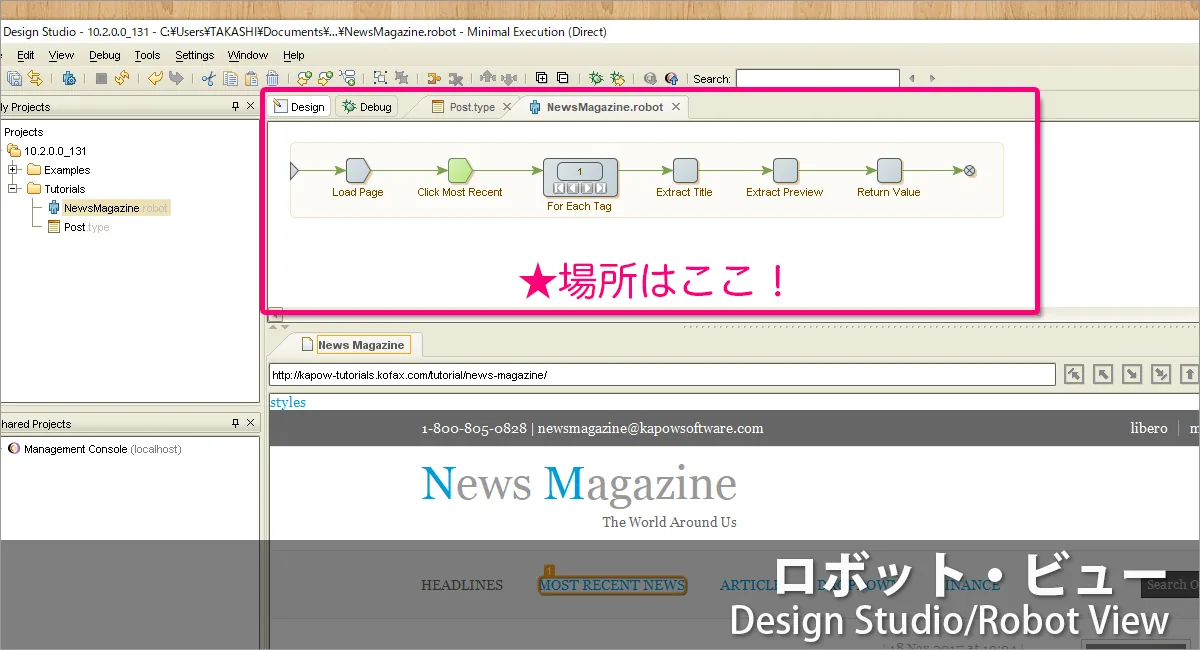Viewport: 1200px width, 650px height.
Task: Click the Insert Step After icon
Action: point(326,78)
